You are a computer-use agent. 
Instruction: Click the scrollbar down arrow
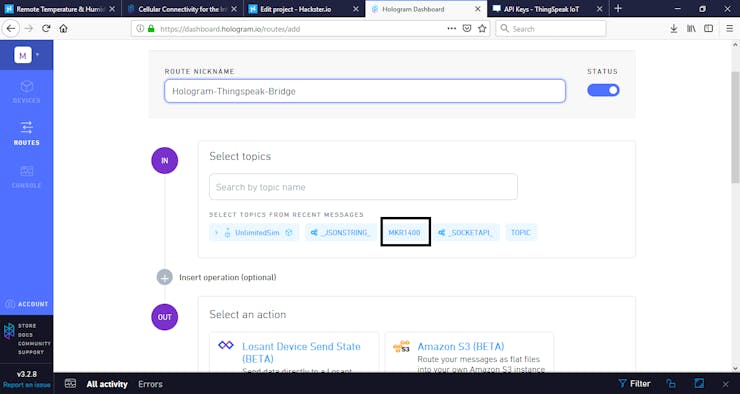(x=735, y=368)
